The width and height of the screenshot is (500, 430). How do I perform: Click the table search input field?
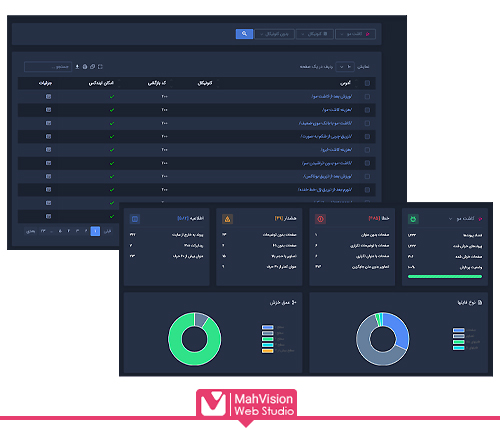(x=48, y=67)
